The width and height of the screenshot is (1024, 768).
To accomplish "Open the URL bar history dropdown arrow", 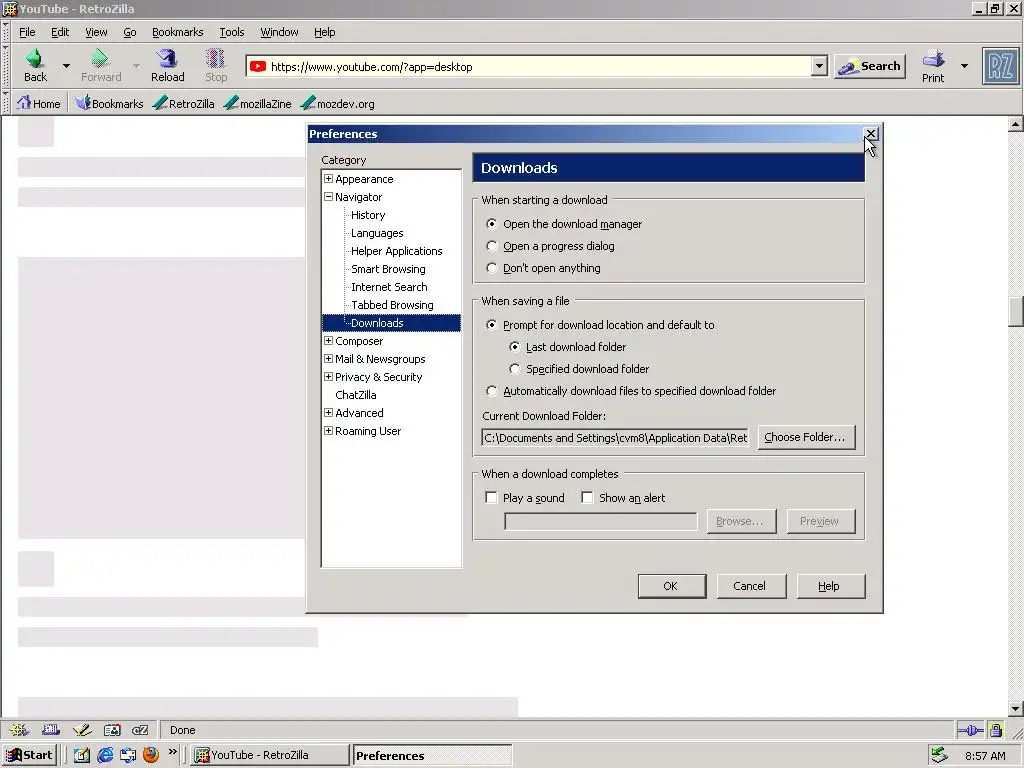I will point(820,66).
